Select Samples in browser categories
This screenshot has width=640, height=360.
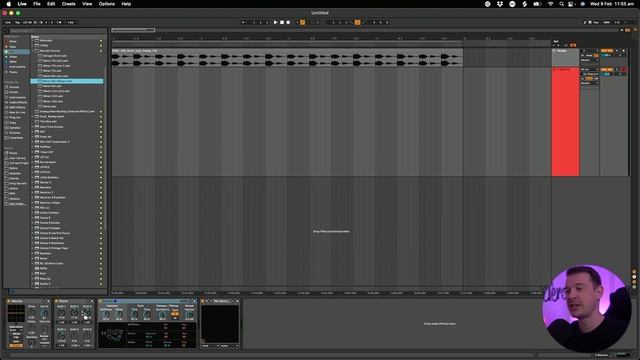tap(15, 128)
